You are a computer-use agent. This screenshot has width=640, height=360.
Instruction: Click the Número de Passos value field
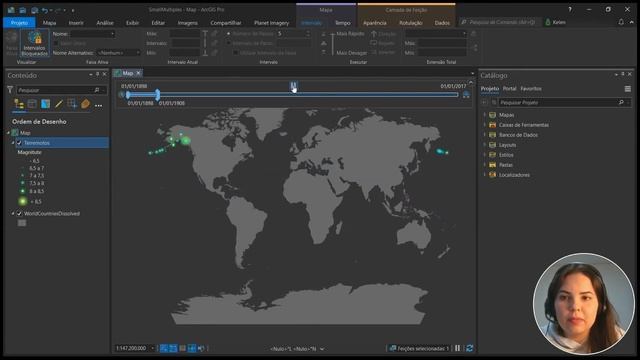[292, 34]
